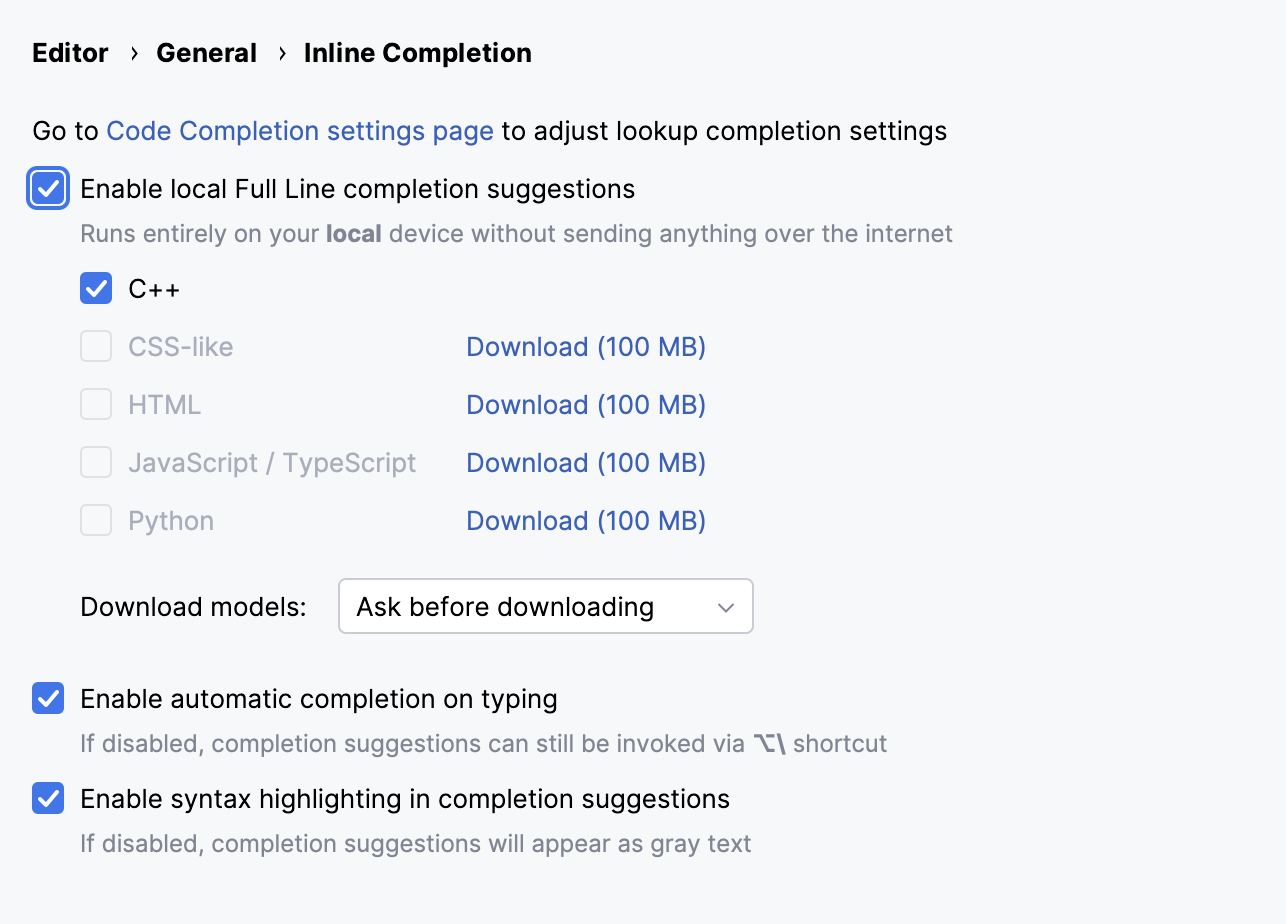Enable the HTML completion checkbox

click(95, 404)
